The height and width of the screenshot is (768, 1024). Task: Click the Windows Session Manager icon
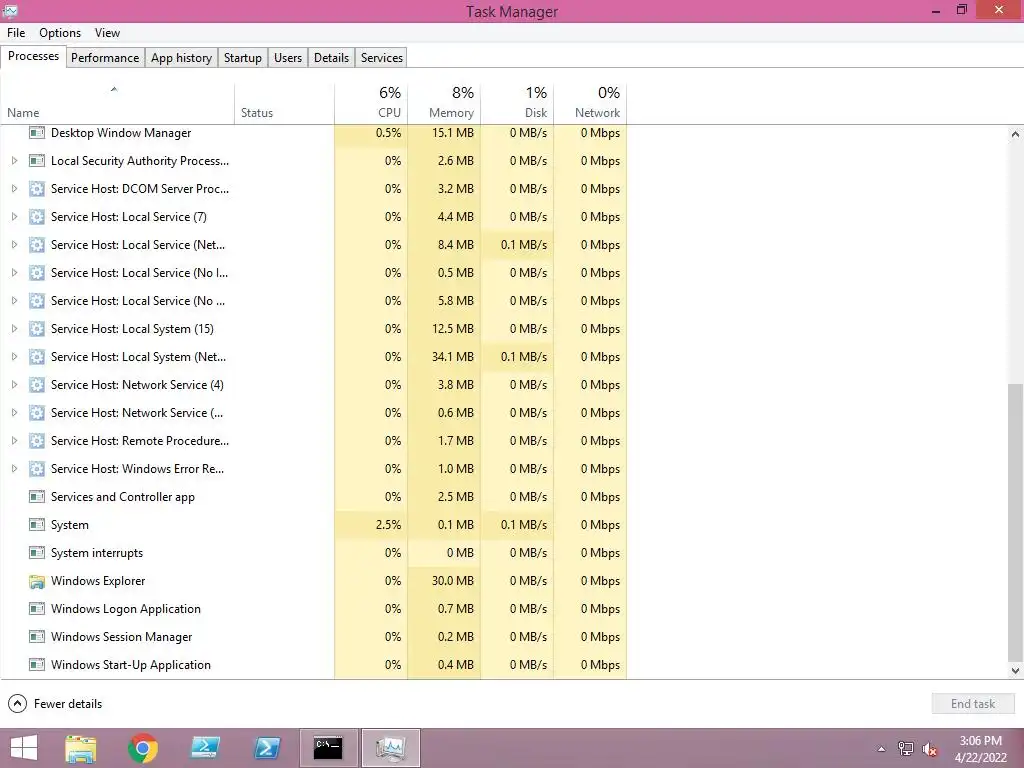[x=37, y=637]
